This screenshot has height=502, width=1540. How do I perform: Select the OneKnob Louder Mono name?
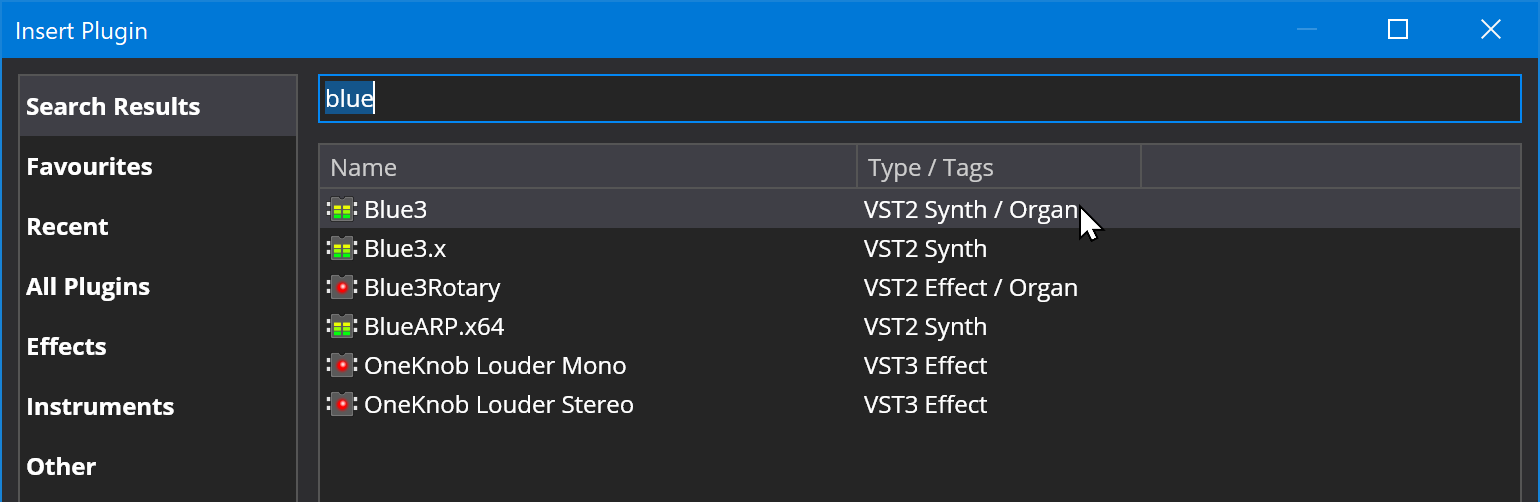click(495, 366)
